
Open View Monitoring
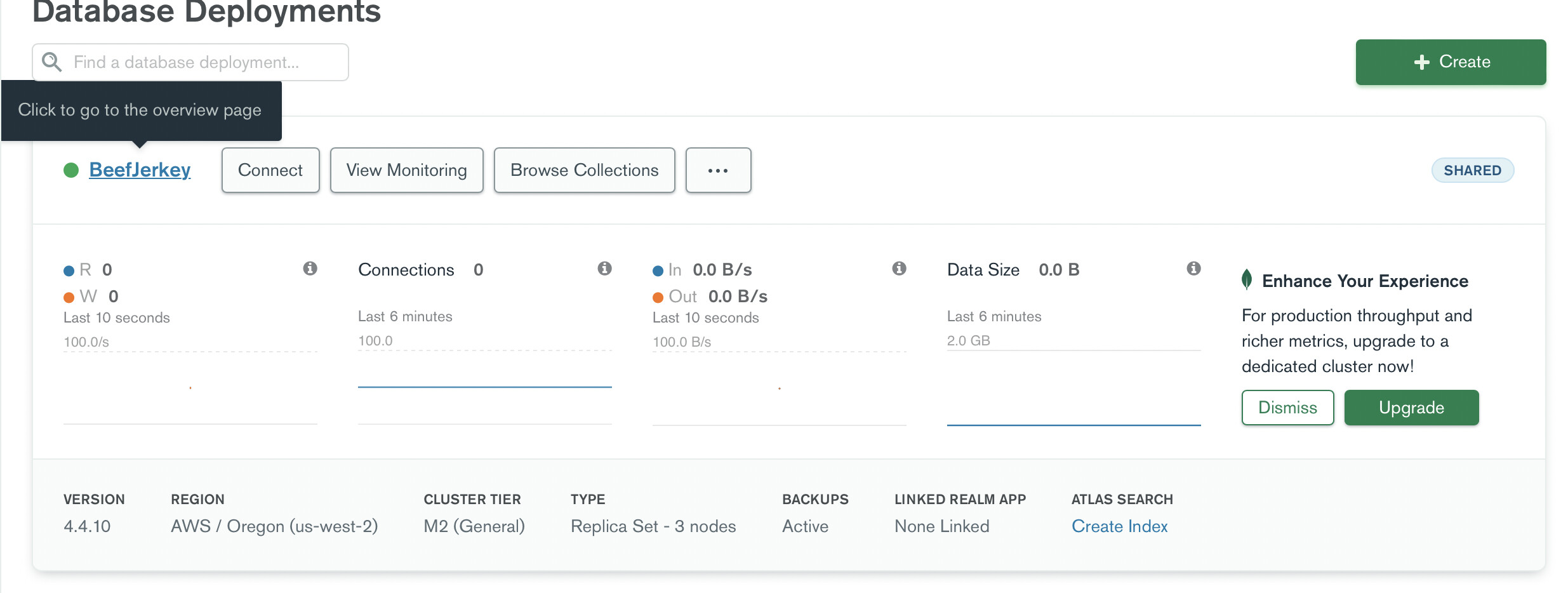click(406, 170)
